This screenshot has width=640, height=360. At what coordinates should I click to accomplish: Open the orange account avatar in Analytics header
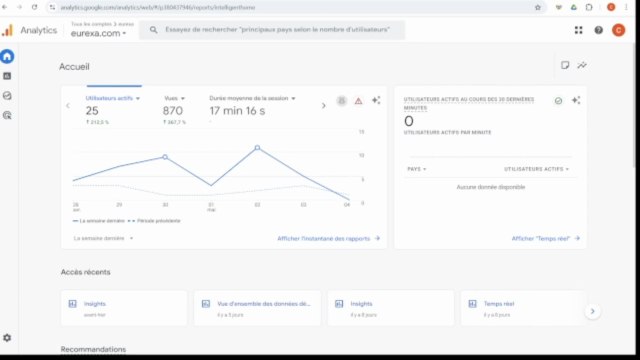pyautogui.click(x=618, y=30)
